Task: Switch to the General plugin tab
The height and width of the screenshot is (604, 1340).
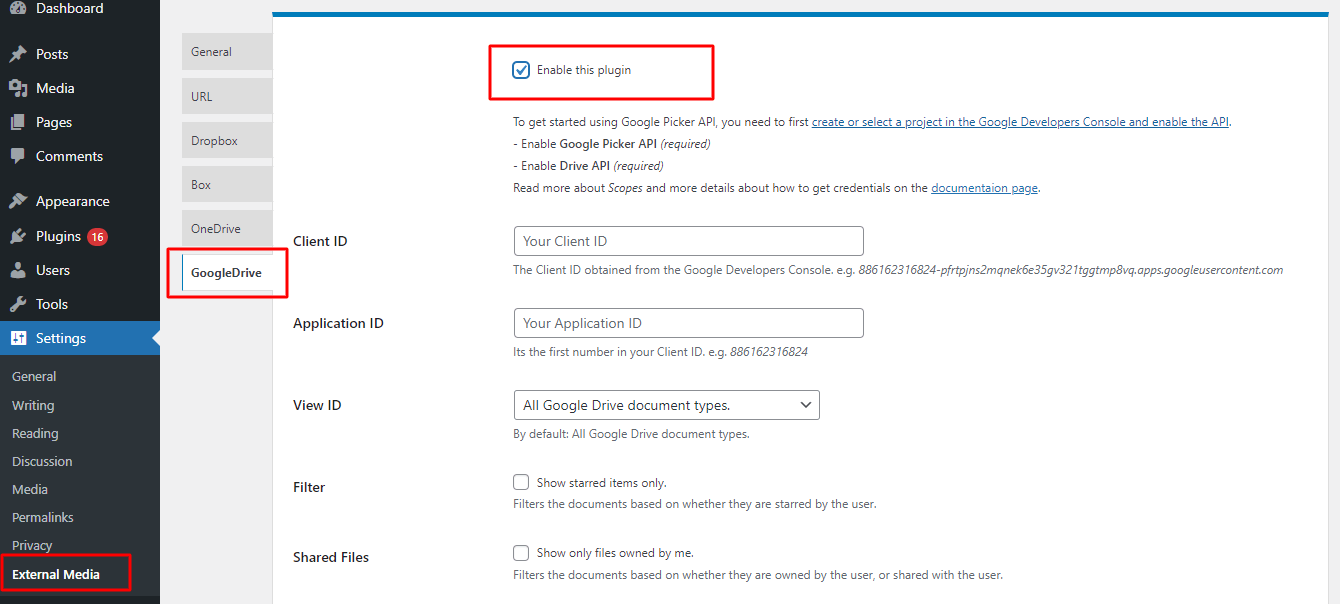Action: [x=227, y=52]
